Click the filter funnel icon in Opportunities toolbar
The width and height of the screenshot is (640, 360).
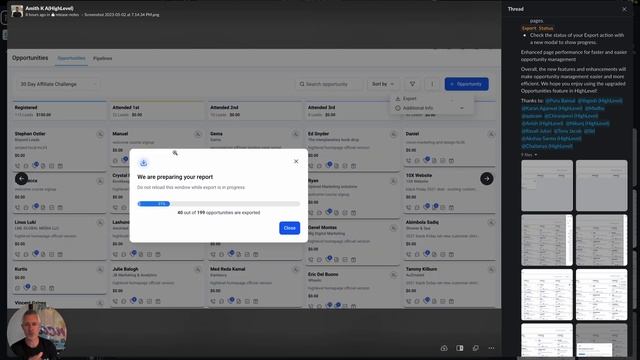pyautogui.click(x=412, y=84)
